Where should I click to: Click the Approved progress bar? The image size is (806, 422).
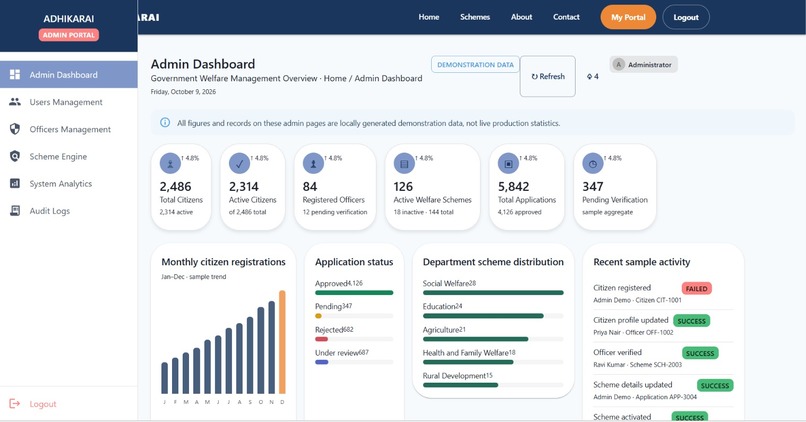(354, 292)
